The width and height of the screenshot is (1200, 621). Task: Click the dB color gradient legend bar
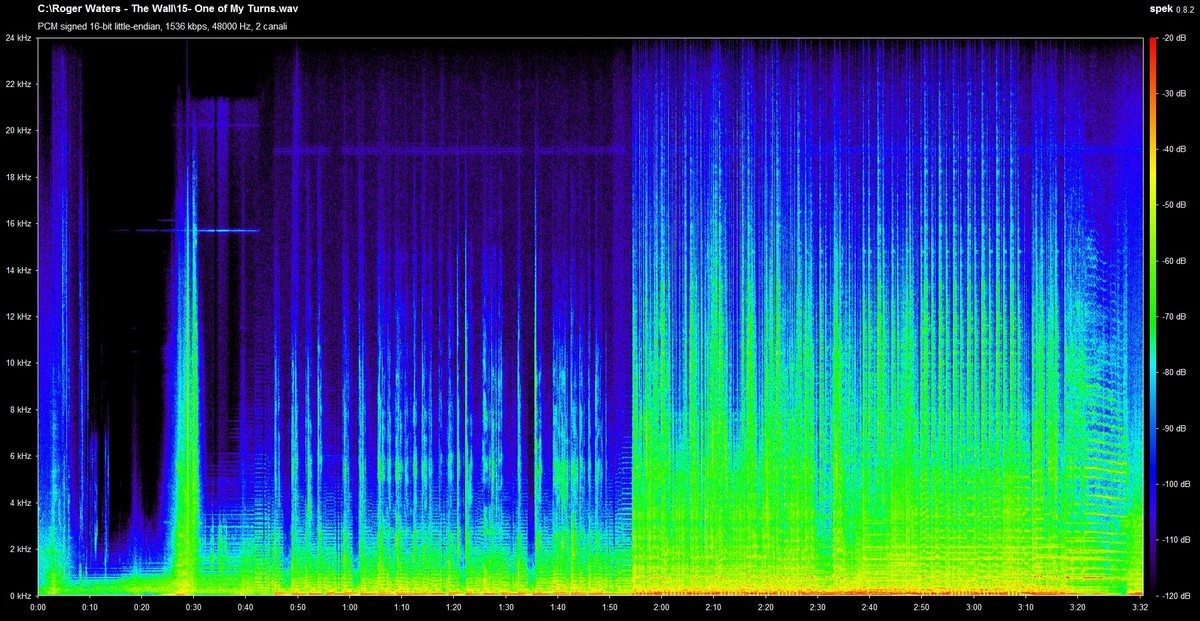pyautogui.click(x=1154, y=317)
